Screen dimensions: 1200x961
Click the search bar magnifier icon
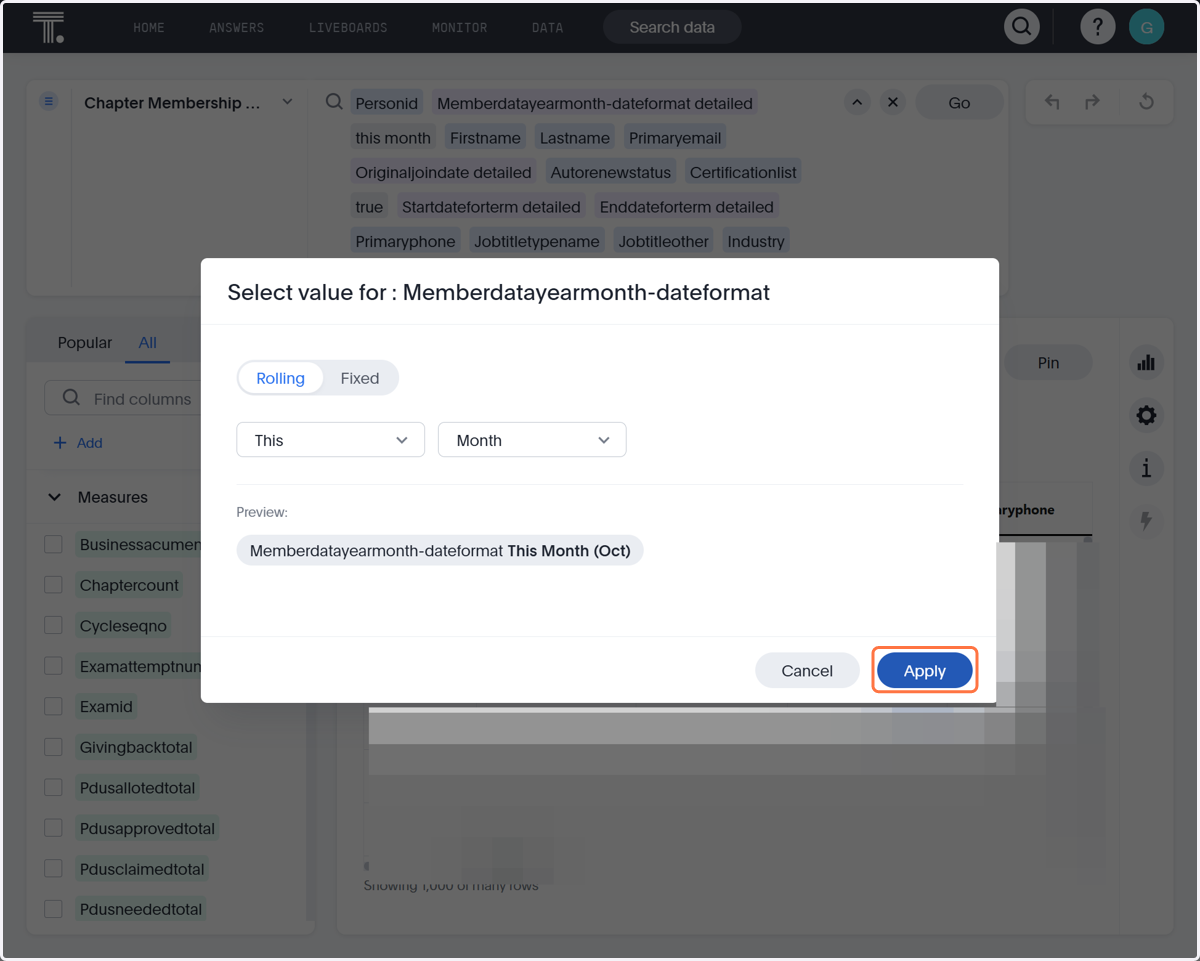(x=335, y=102)
